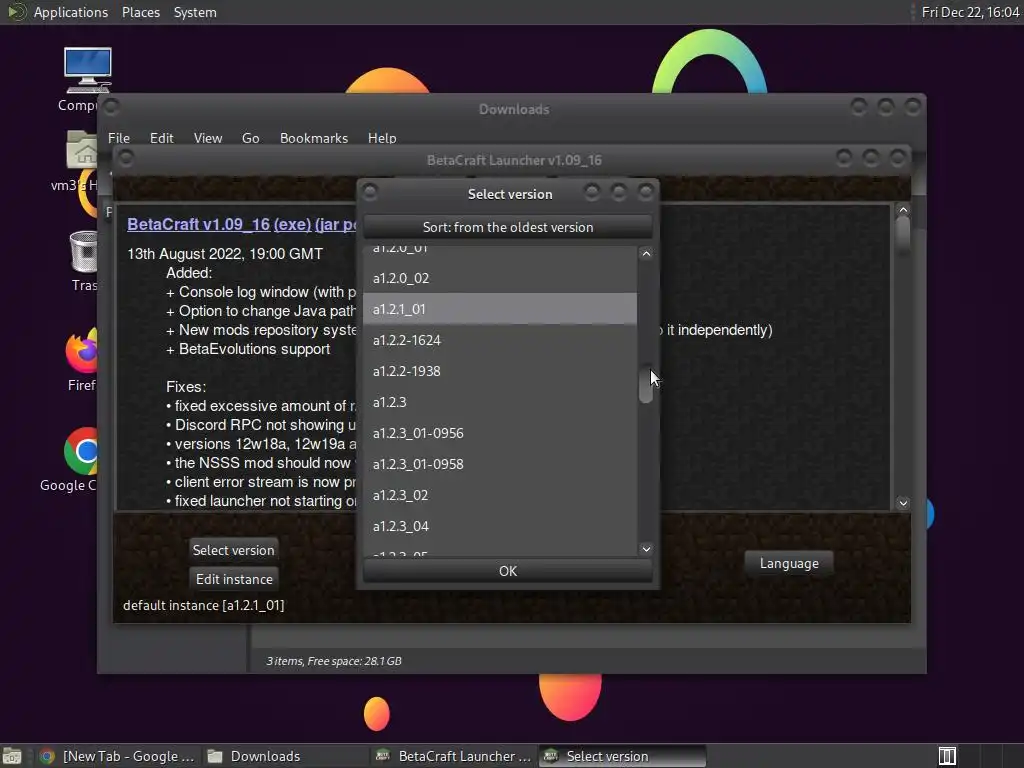Click the (exe) download link

click(292, 224)
